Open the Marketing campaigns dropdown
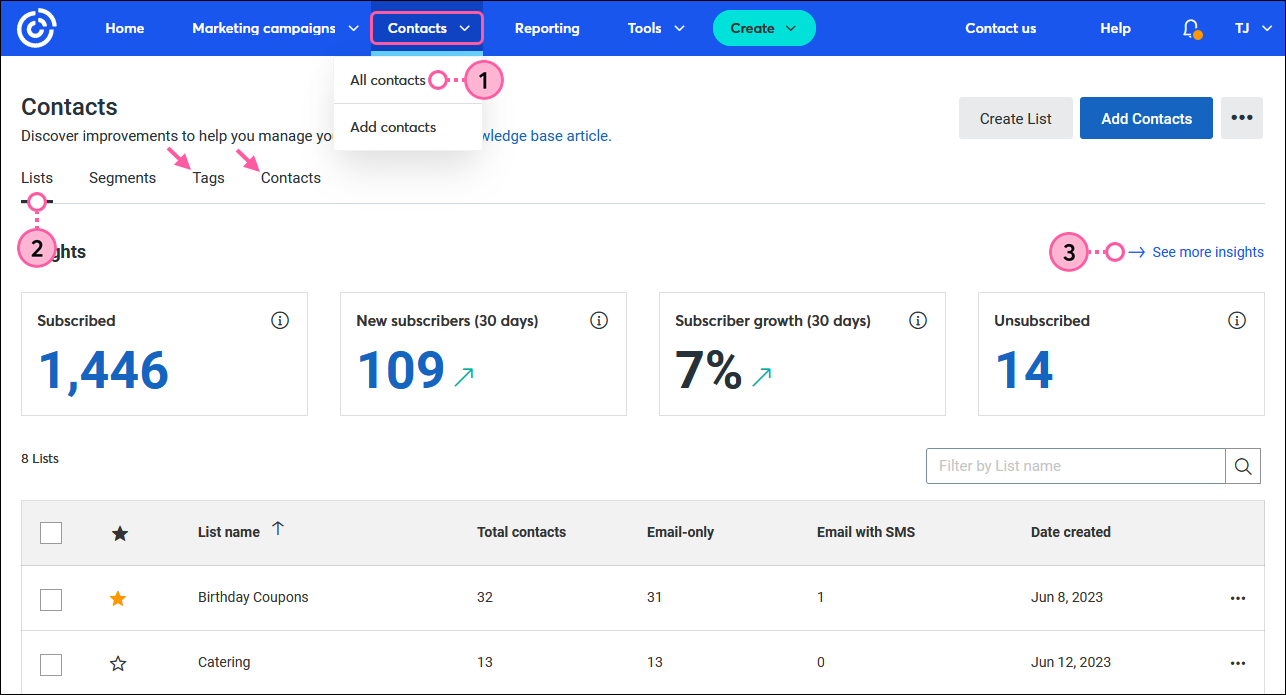Screen dimensions: 1286x695 click(x=273, y=28)
